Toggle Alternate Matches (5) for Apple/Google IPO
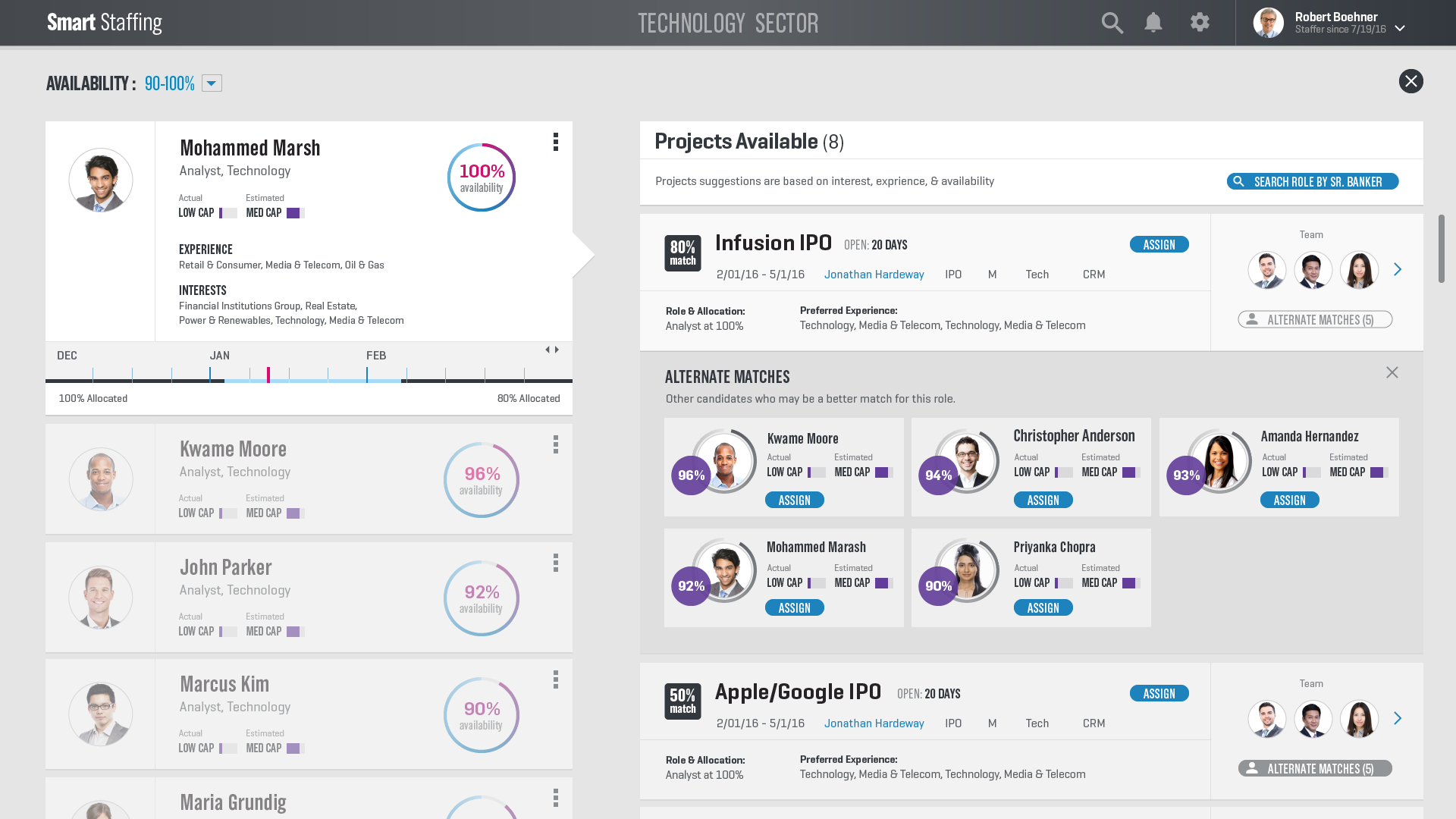This screenshot has height=819, width=1456. pos(1315,769)
